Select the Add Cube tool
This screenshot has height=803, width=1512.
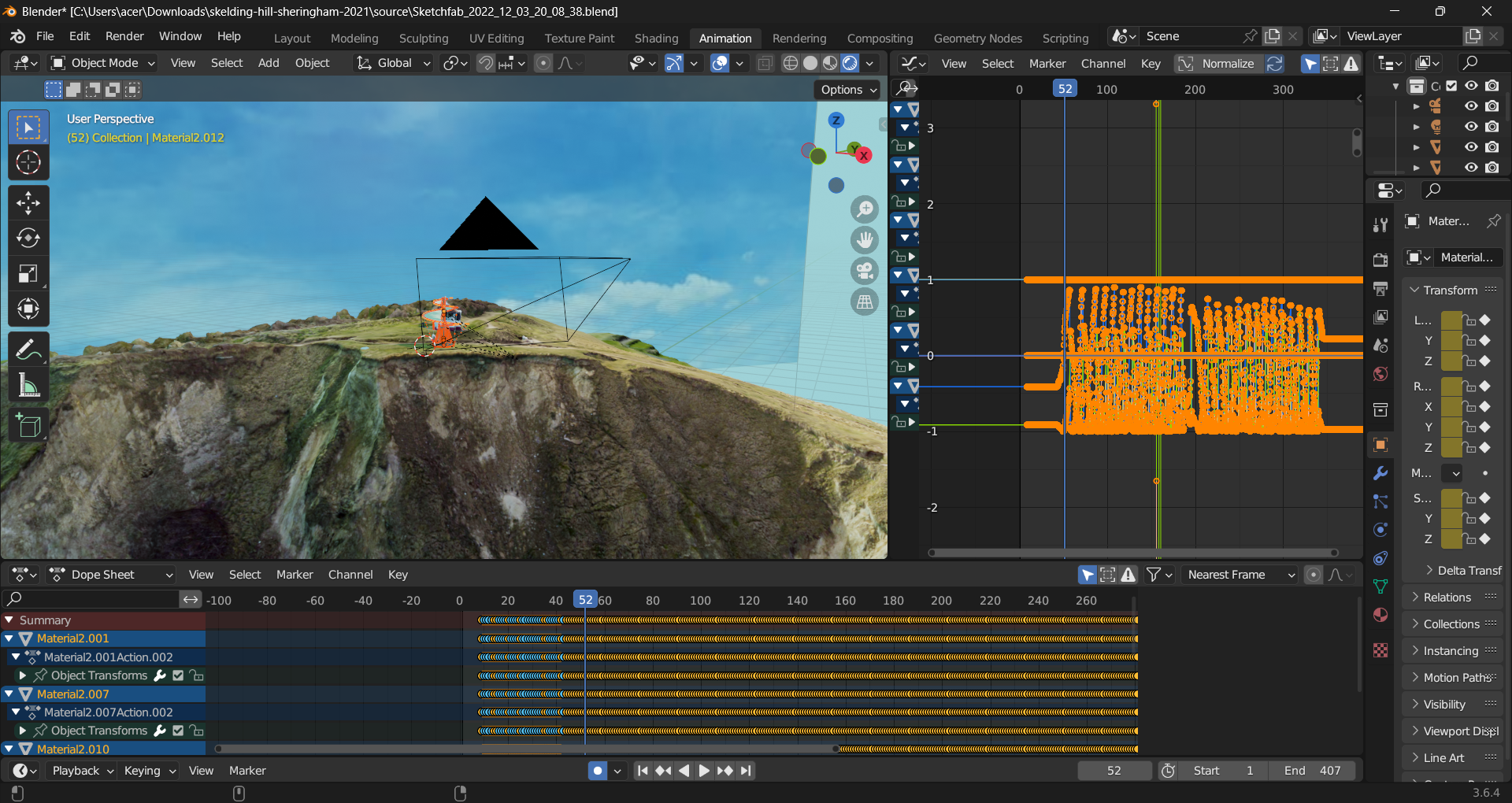click(x=28, y=426)
